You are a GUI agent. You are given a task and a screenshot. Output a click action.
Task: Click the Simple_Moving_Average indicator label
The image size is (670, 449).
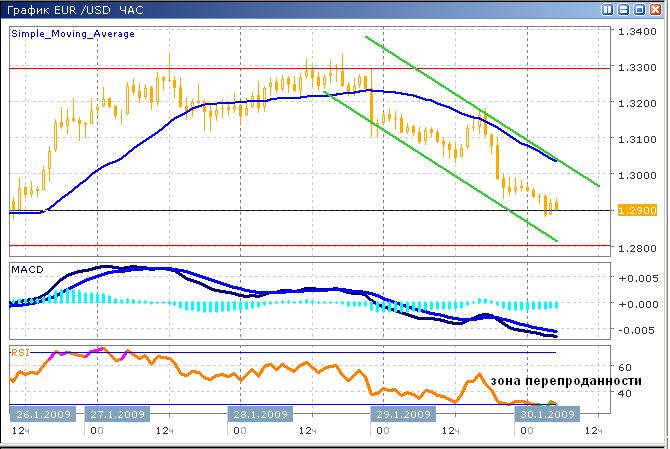[x=73, y=33]
